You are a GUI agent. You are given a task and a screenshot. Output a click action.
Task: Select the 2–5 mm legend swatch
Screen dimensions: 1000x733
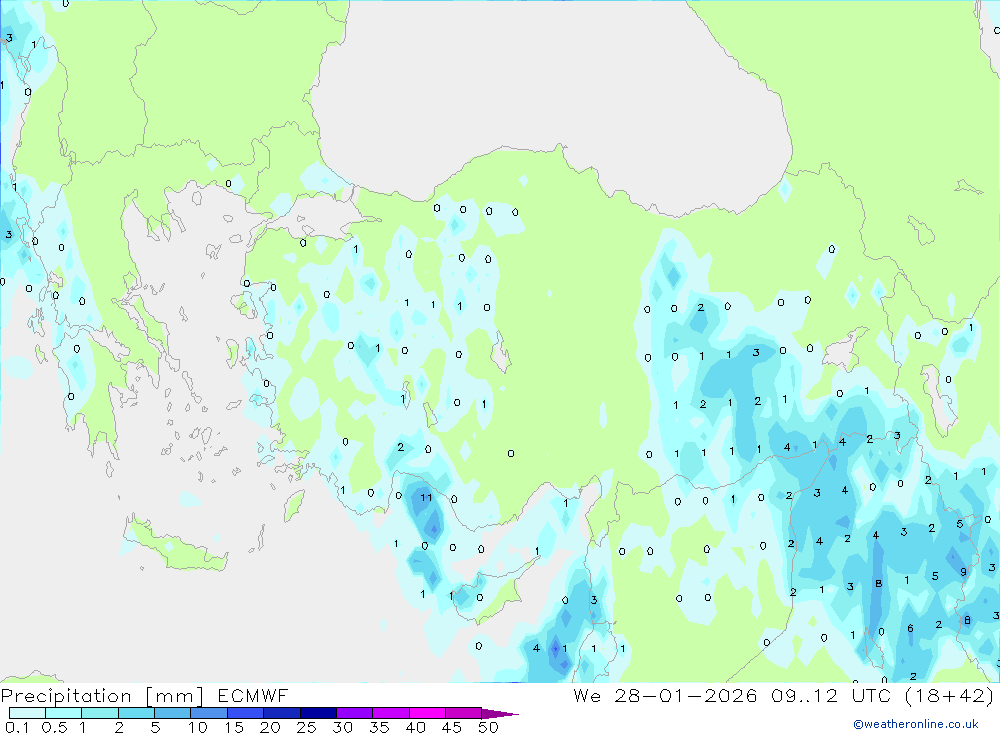click(x=136, y=713)
